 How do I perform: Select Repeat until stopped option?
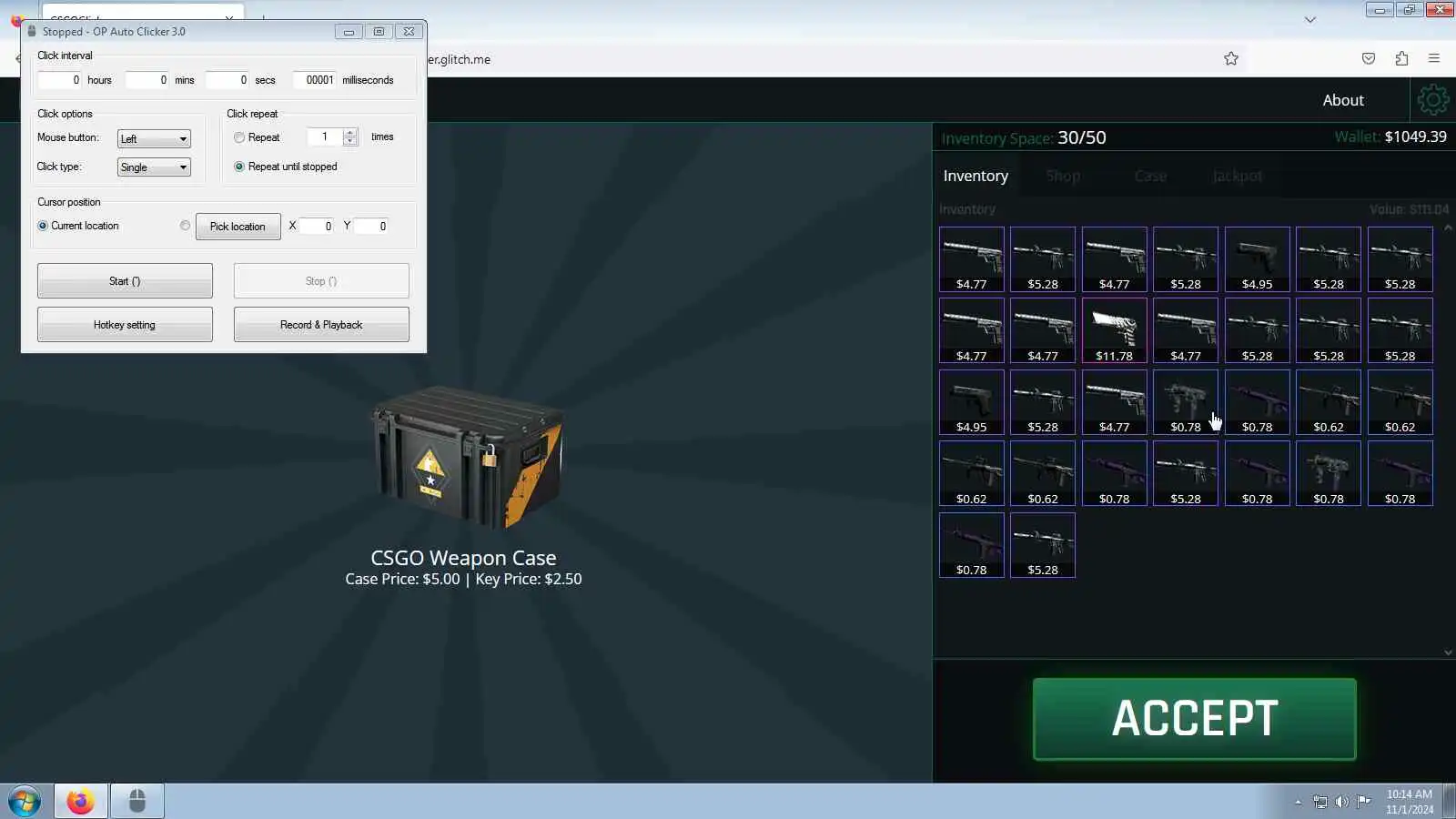coord(239,167)
